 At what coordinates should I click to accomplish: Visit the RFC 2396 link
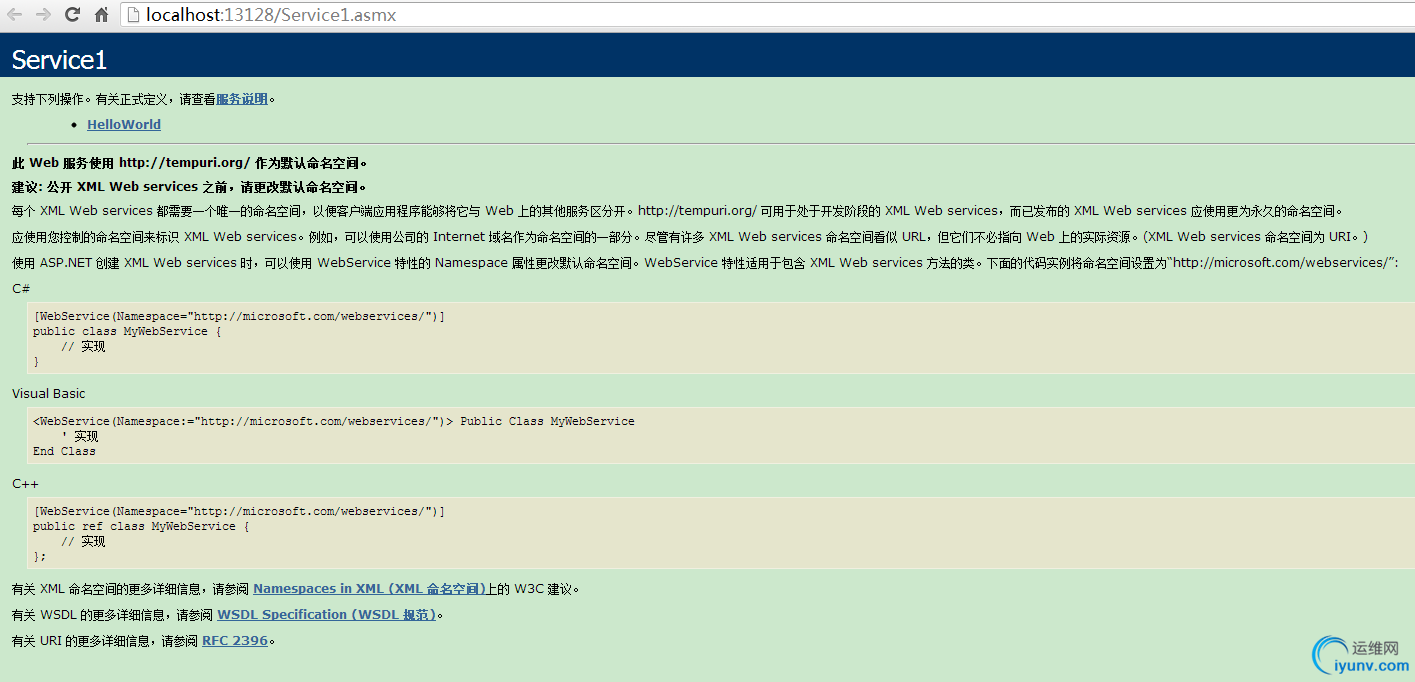234,640
